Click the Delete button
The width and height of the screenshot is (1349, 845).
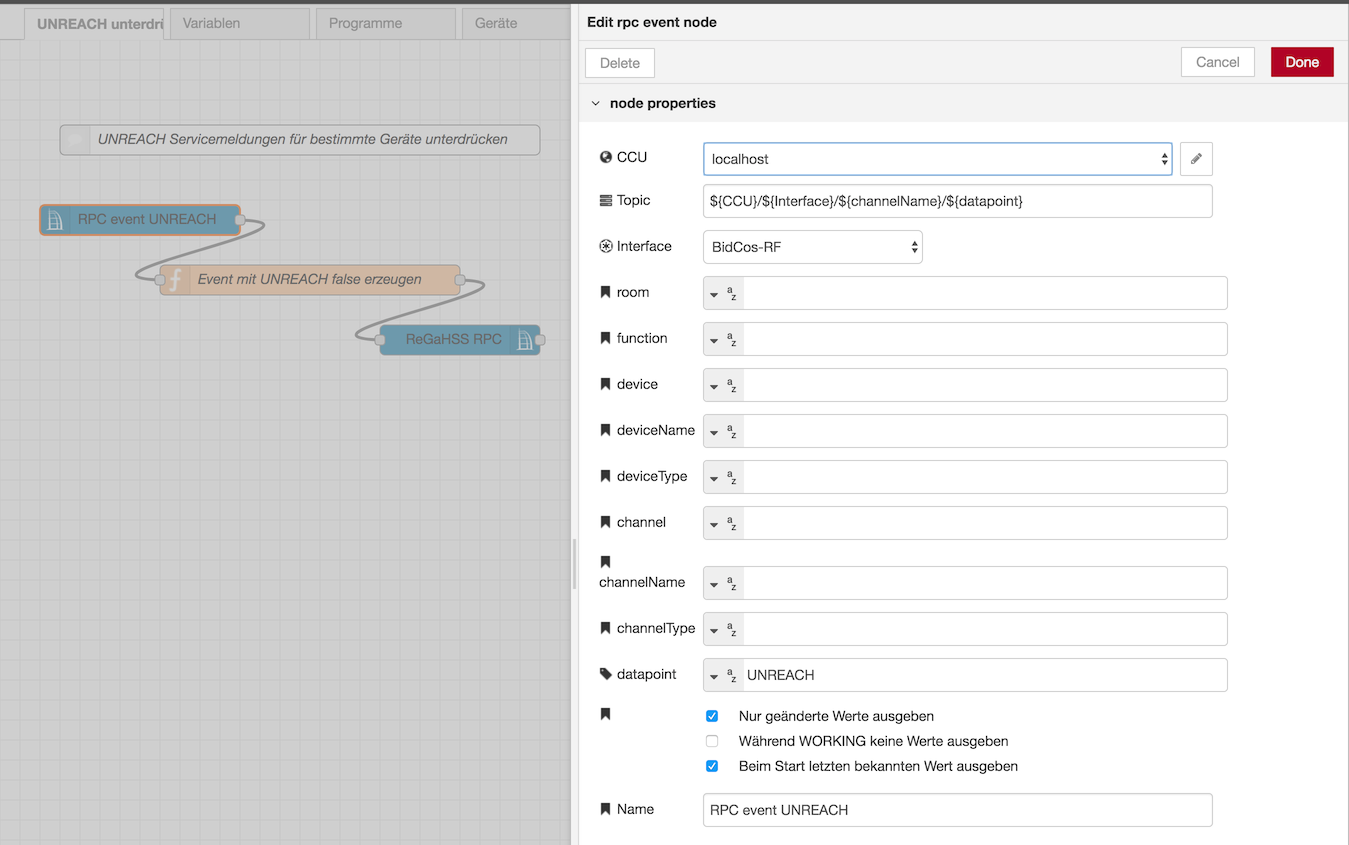point(620,63)
